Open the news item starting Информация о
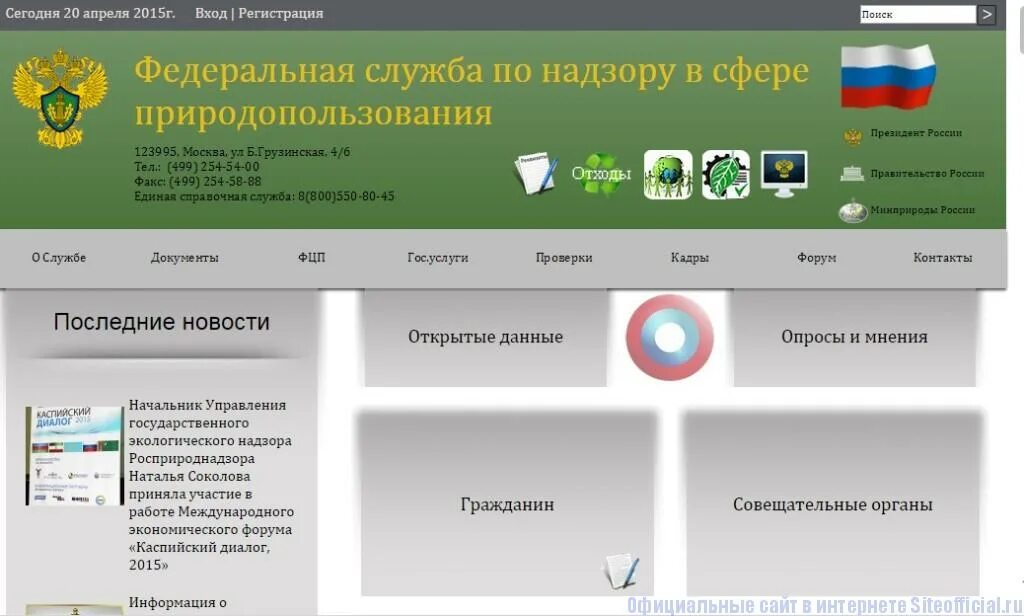 tap(178, 602)
